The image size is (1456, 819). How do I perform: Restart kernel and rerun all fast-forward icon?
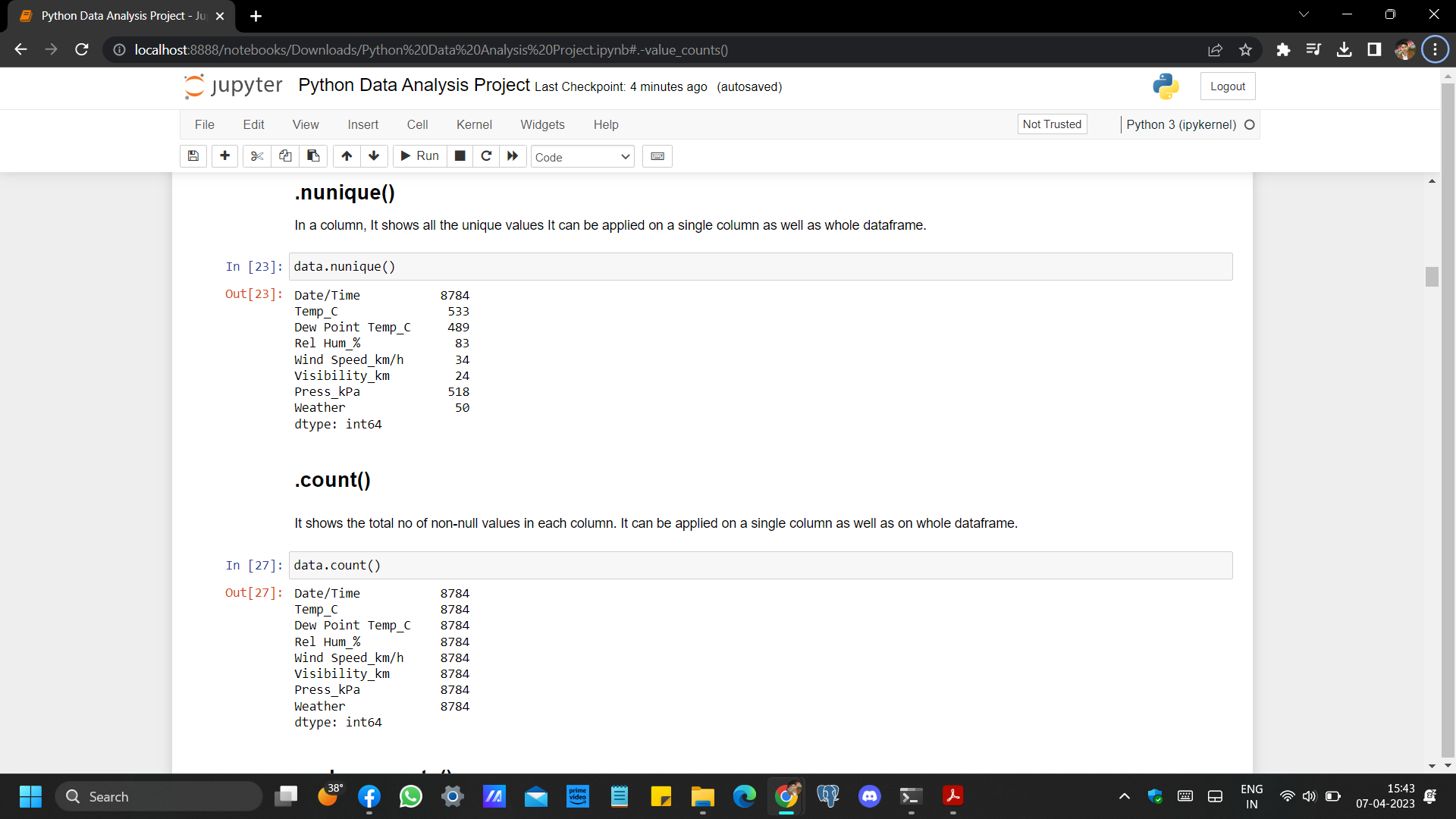(x=513, y=156)
